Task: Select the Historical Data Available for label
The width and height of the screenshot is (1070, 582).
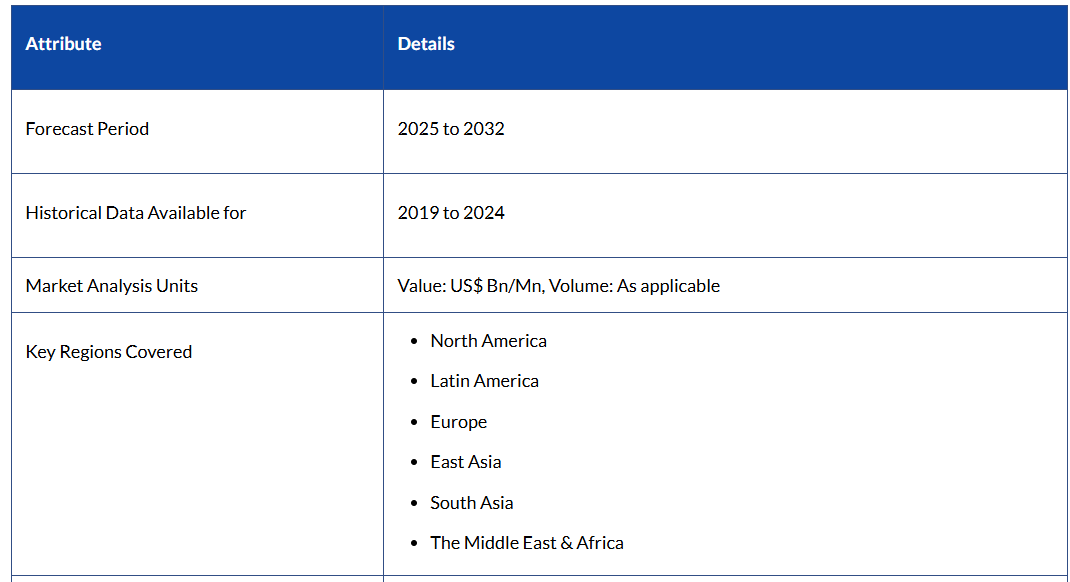Action: [135, 213]
